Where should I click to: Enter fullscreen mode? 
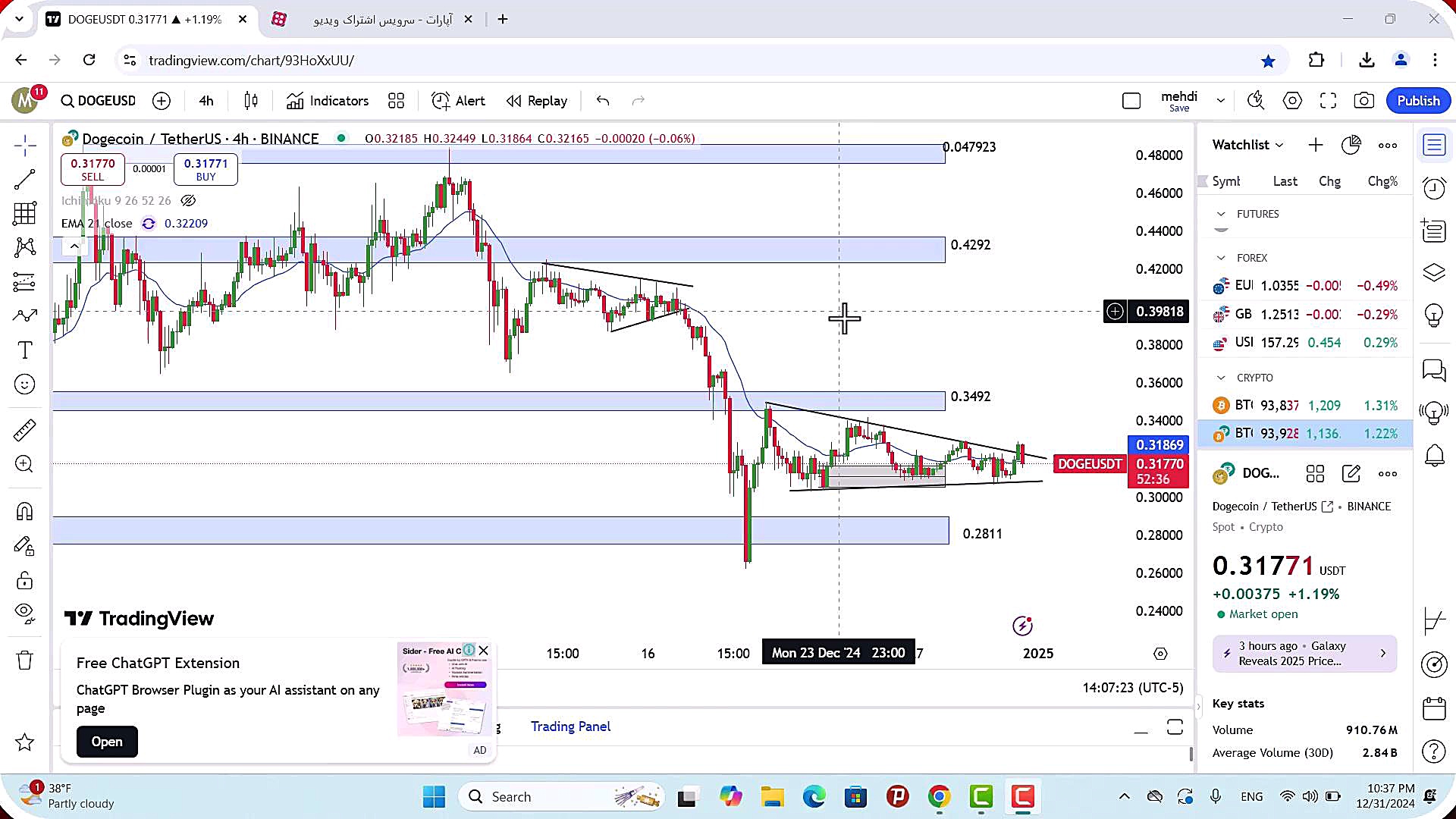(1328, 101)
